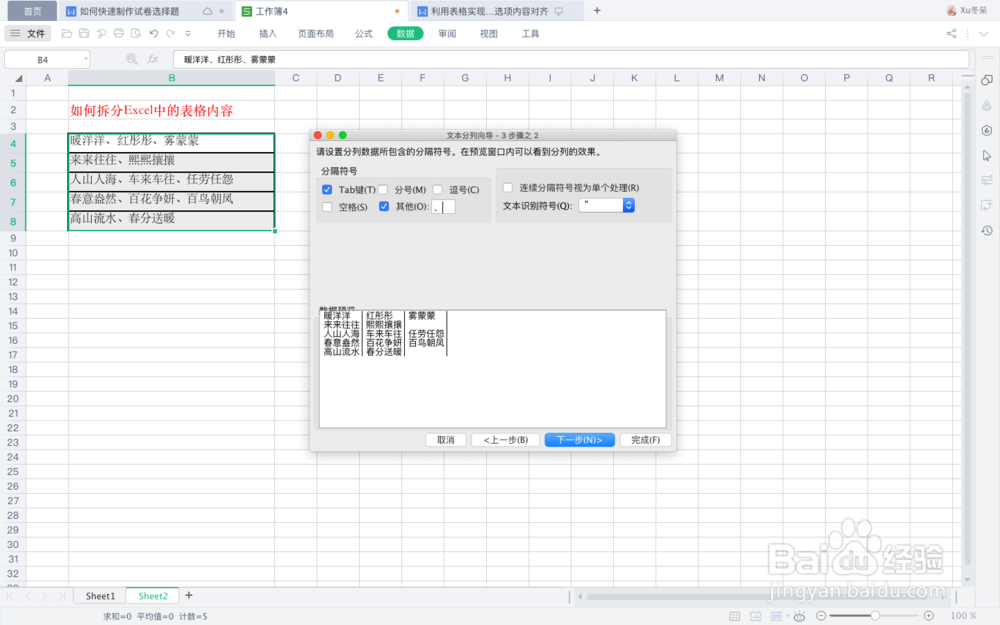Image resolution: width=1000 pixels, height=625 pixels.
Task: Click the Redo icon
Action: click(170, 33)
